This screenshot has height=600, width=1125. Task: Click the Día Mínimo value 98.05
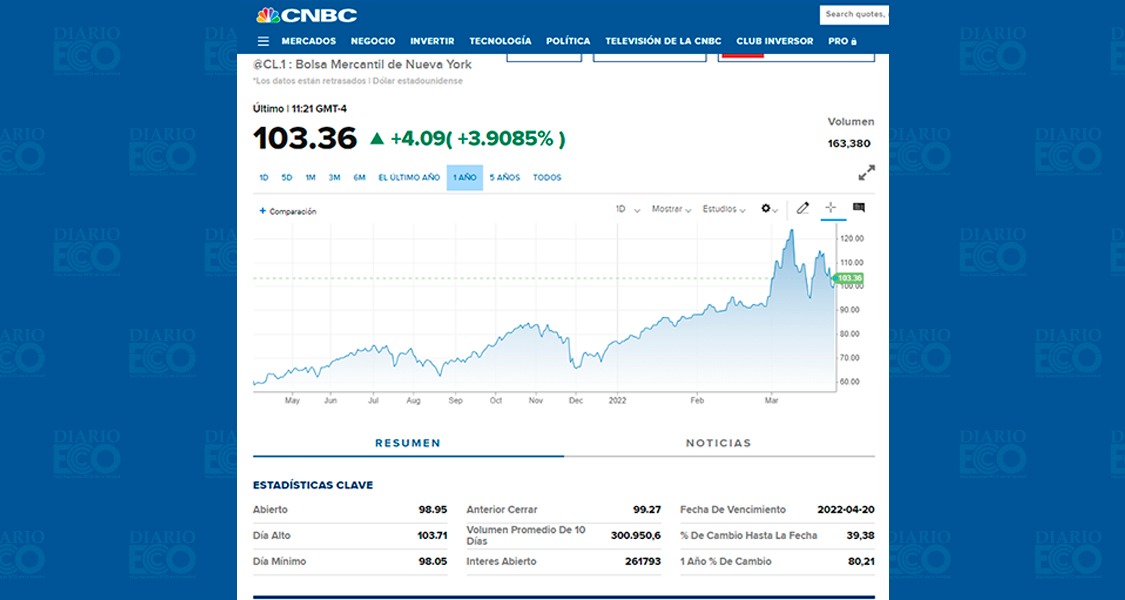coord(433,561)
